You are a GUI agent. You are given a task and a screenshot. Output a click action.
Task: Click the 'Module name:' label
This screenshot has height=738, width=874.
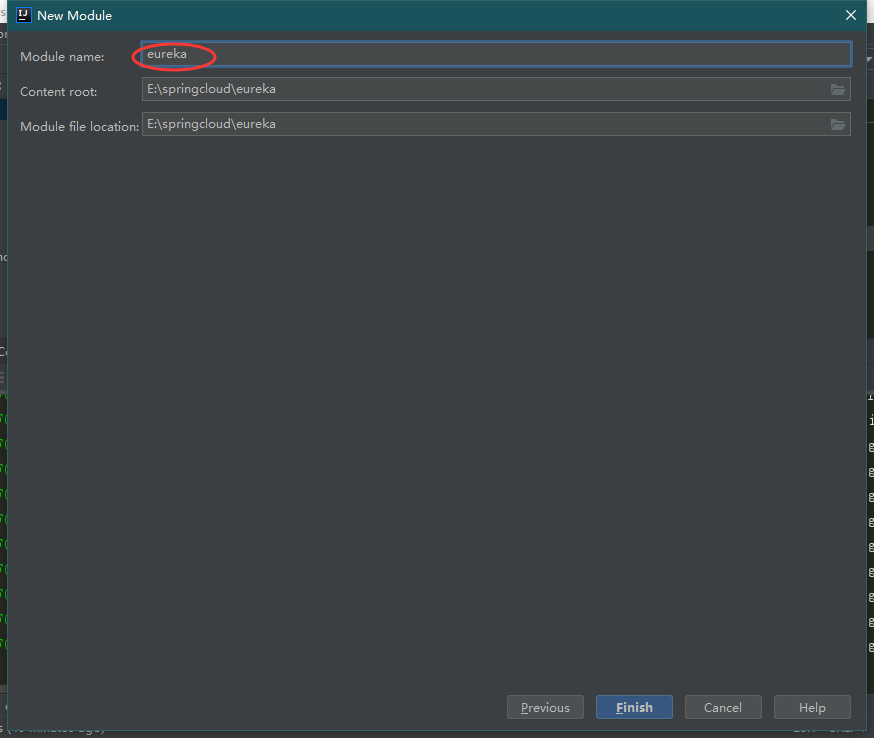[x=62, y=57]
